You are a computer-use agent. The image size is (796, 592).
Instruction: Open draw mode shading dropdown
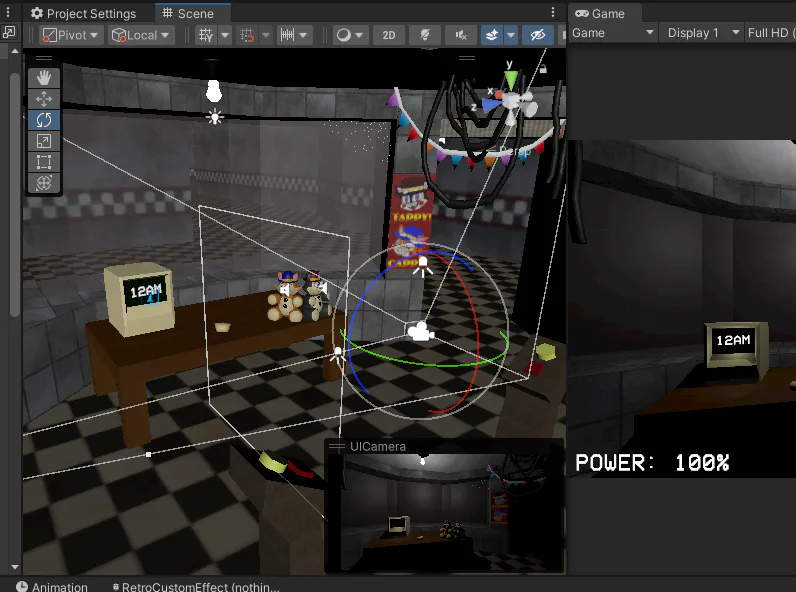click(350, 35)
